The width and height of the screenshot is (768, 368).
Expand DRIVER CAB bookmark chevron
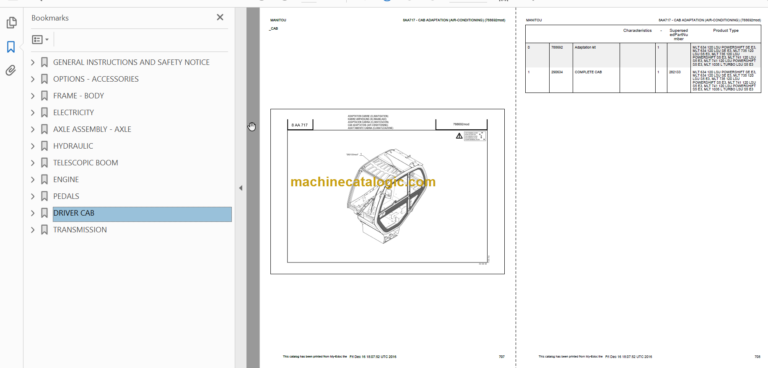pyautogui.click(x=33, y=213)
